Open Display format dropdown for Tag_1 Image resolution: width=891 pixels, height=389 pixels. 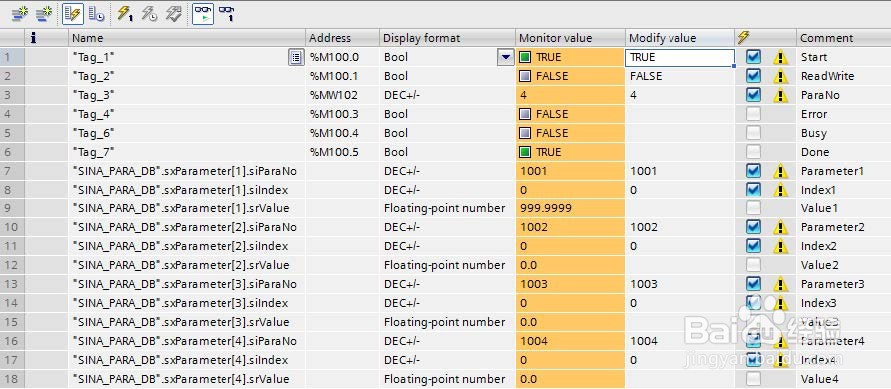[505, 57]
